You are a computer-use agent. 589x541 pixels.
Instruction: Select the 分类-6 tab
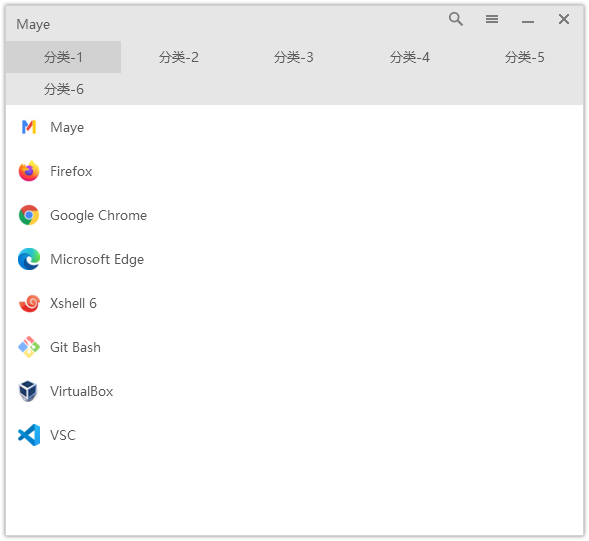(63, 89)
